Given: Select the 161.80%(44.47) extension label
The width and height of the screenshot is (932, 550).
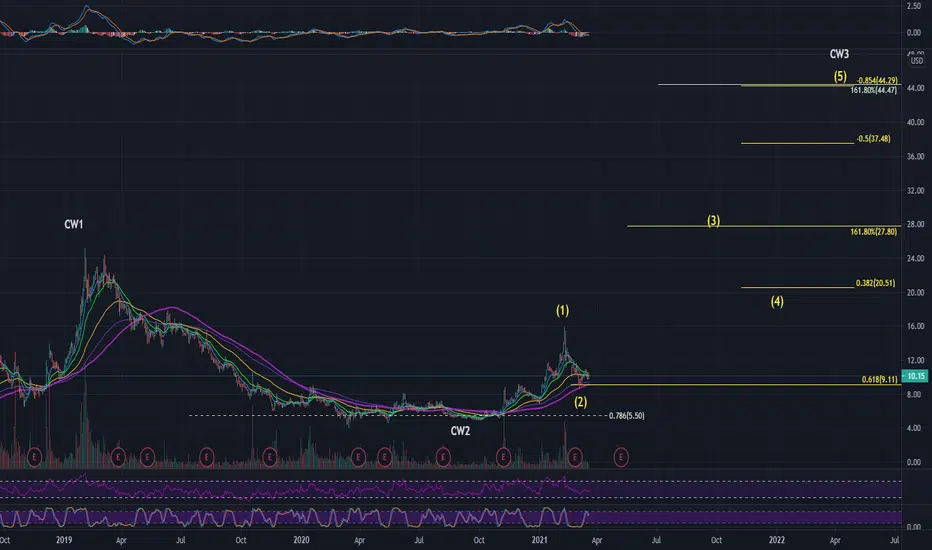Looking at the screenshot, I should (x=873, y=90).
